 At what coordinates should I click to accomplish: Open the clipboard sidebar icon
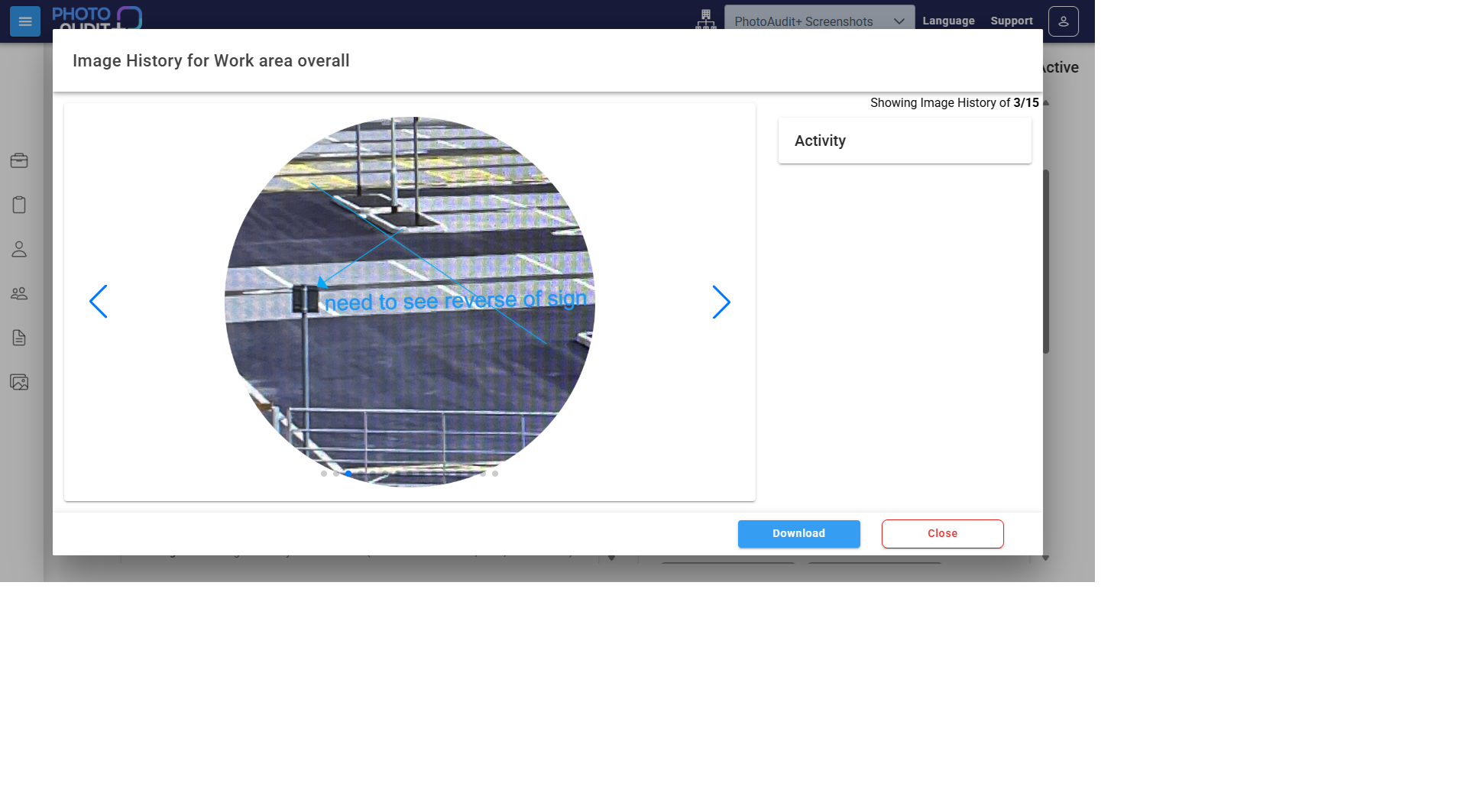click(x=19, y=205)
